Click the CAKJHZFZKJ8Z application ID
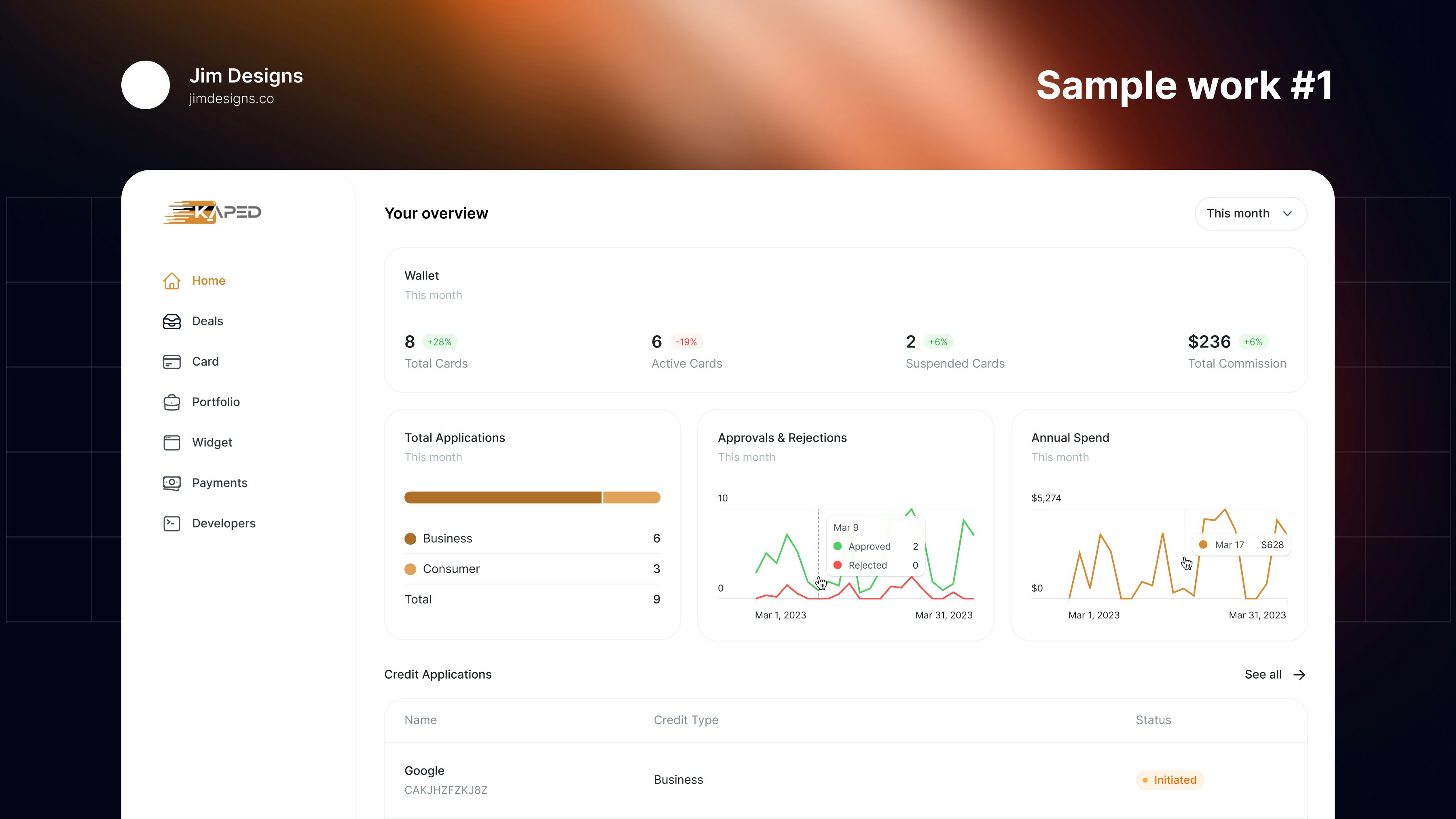This screenshot has width=1456, height=819. [x=446, y=790]
